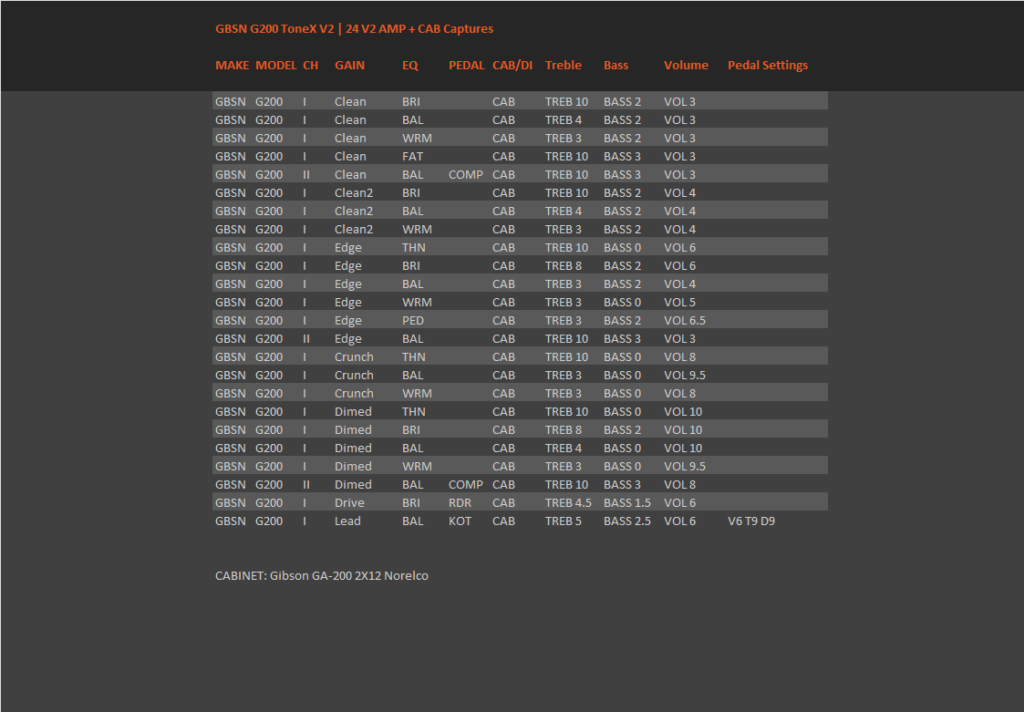Click the CH column header

click(310, 65)
